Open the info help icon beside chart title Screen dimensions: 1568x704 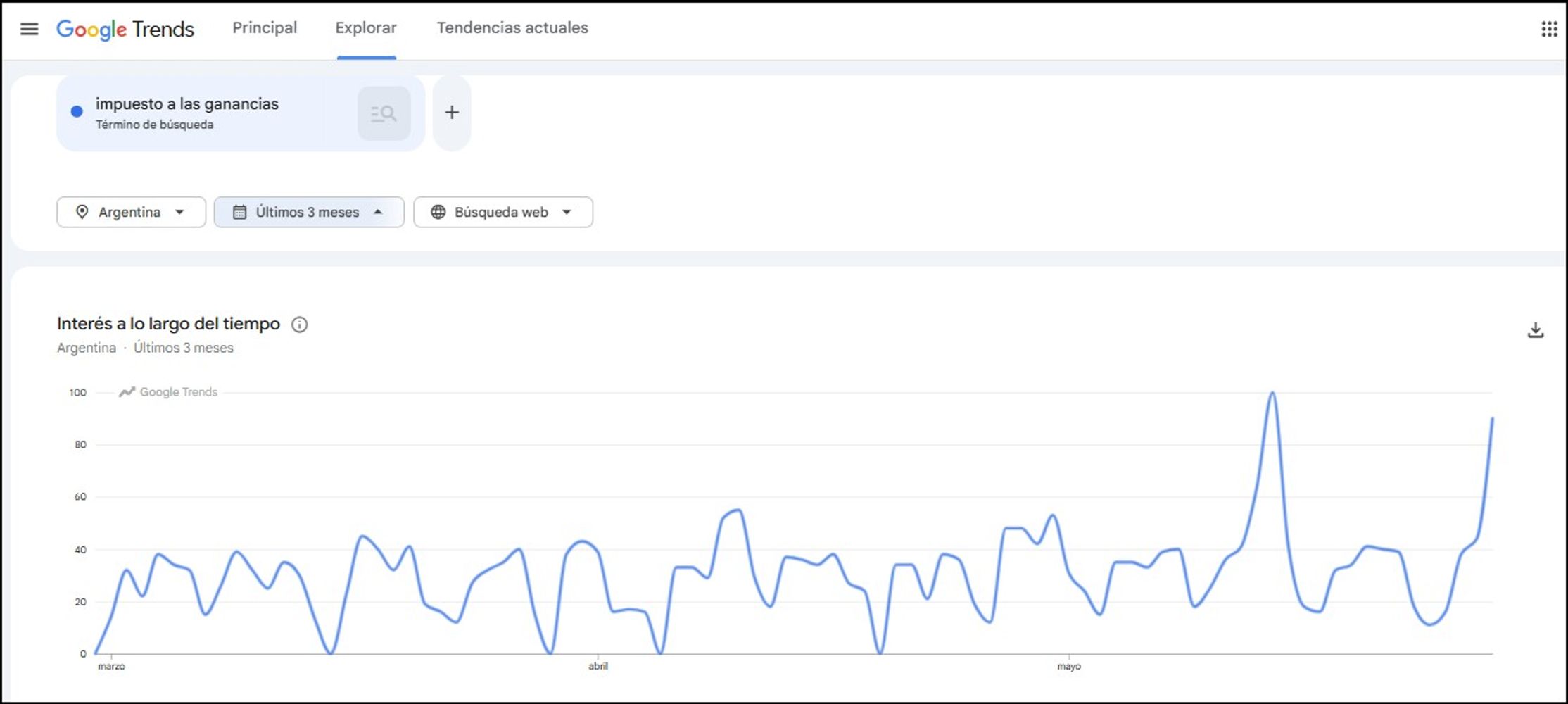(300, 325)
